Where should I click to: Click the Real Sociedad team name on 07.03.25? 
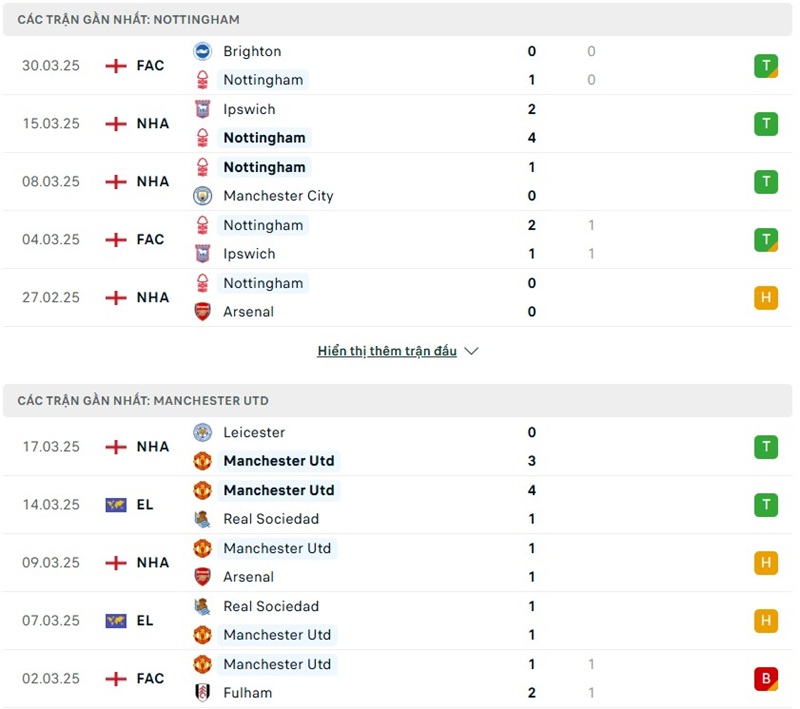[x=271, y=606]
